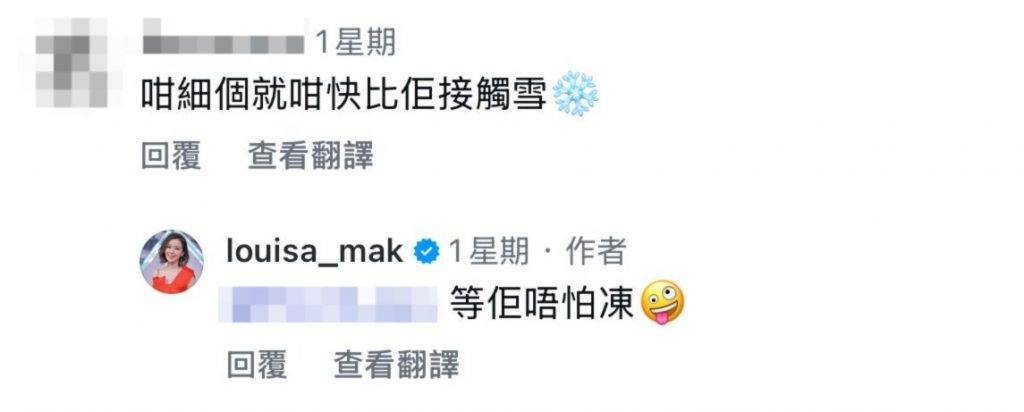Image resolution: width=1024 pixels, height=412 pixels.
Task: Reply to louisa_mak's comment via 回覆
Action: point(257,364)
